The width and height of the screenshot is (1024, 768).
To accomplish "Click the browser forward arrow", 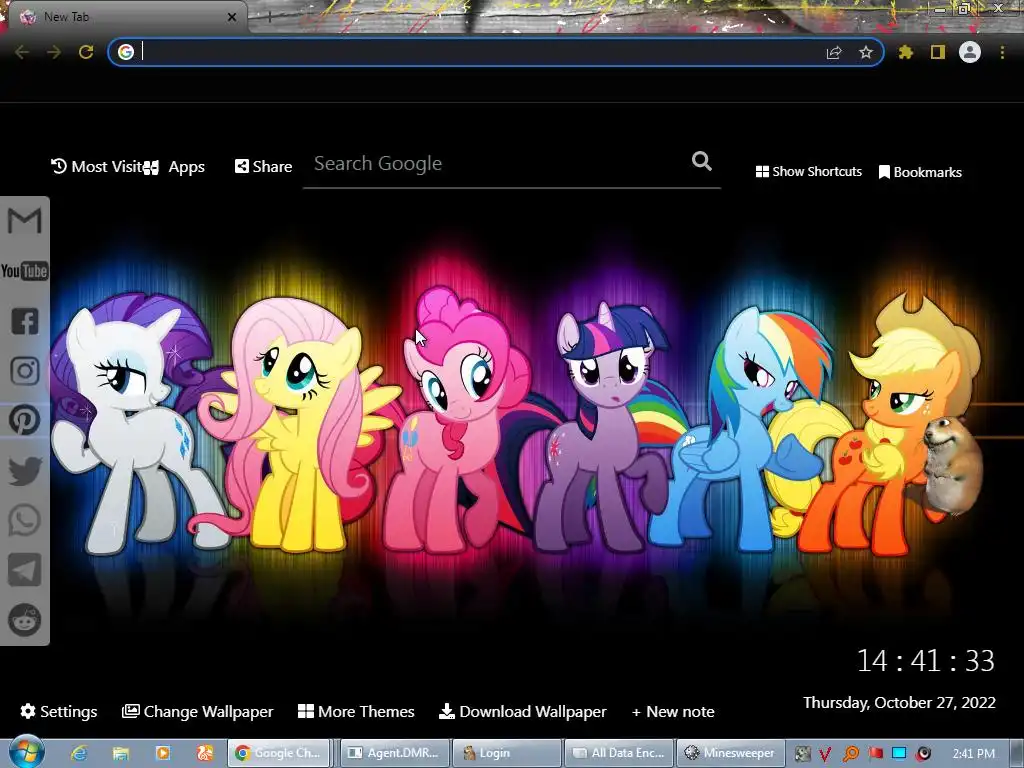I will click(54, 52).
